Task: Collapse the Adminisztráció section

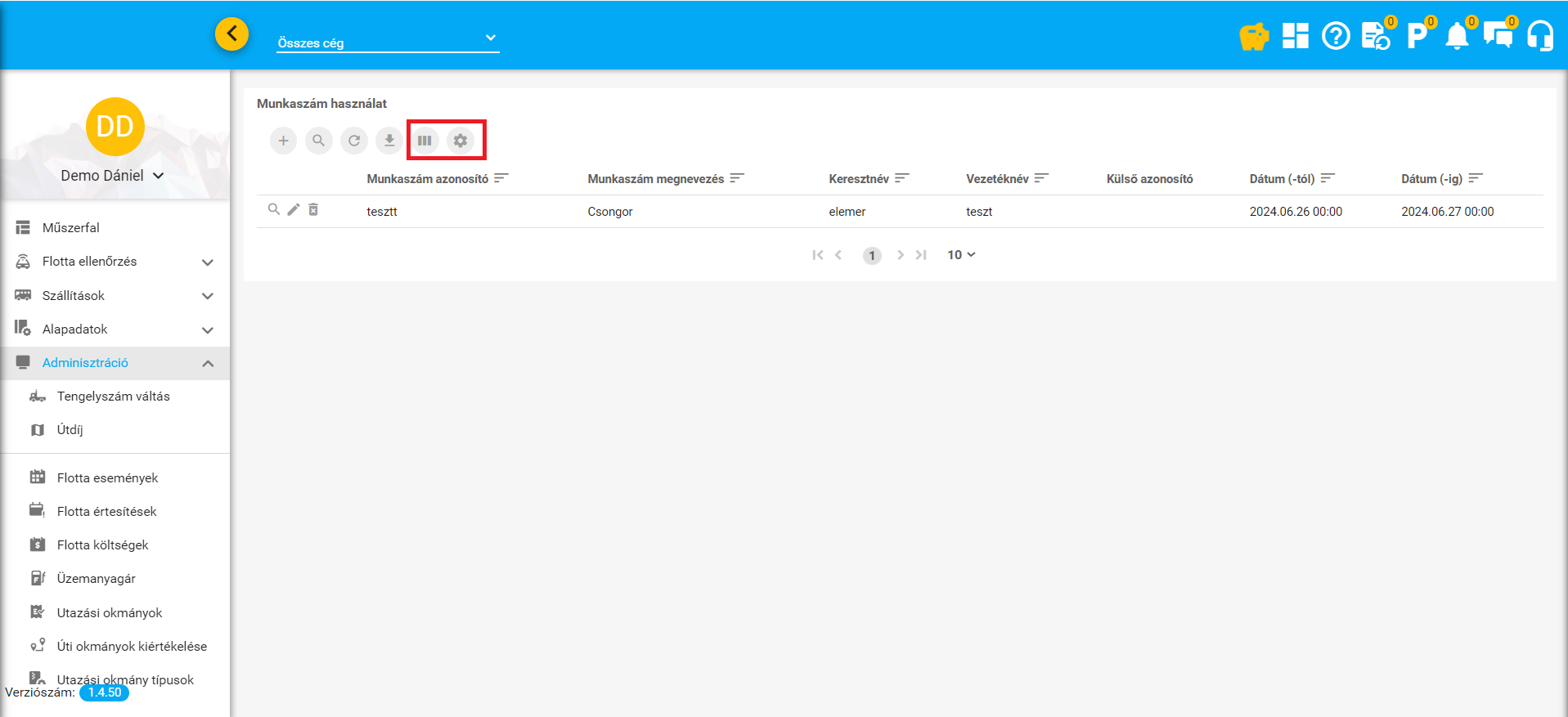Action: pos(208,363)
